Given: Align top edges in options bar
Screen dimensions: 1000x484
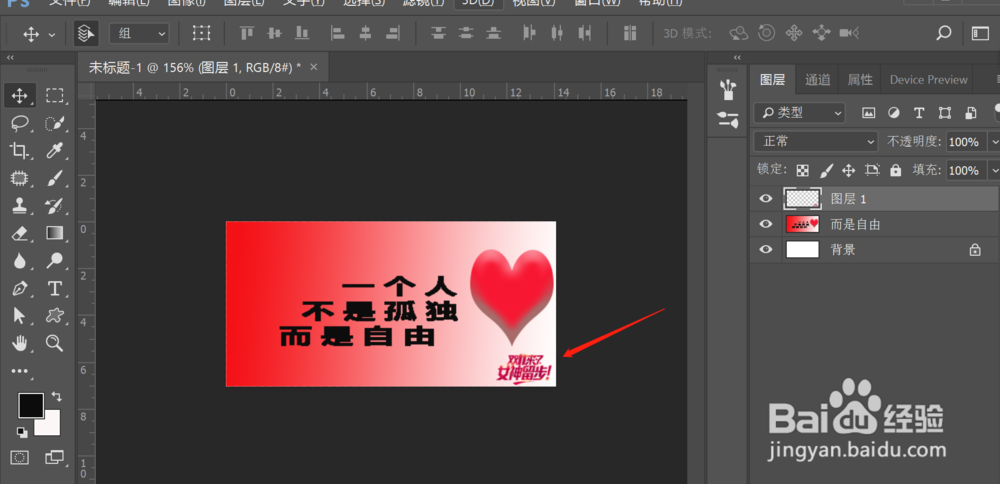Looking at the screenshot, I should (x=247, y=33).
